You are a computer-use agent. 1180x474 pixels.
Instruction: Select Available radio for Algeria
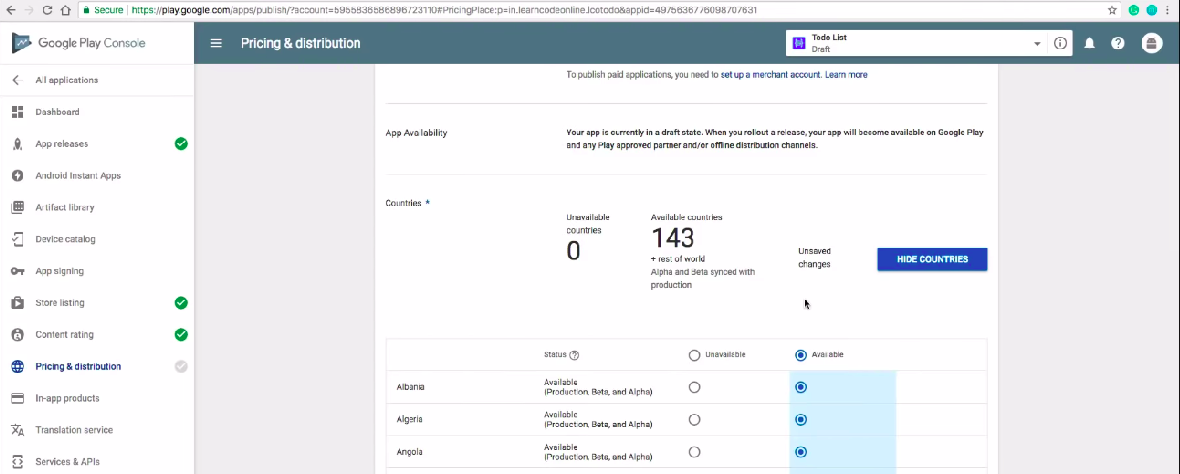pyautogui.click(x=801, y=420)
